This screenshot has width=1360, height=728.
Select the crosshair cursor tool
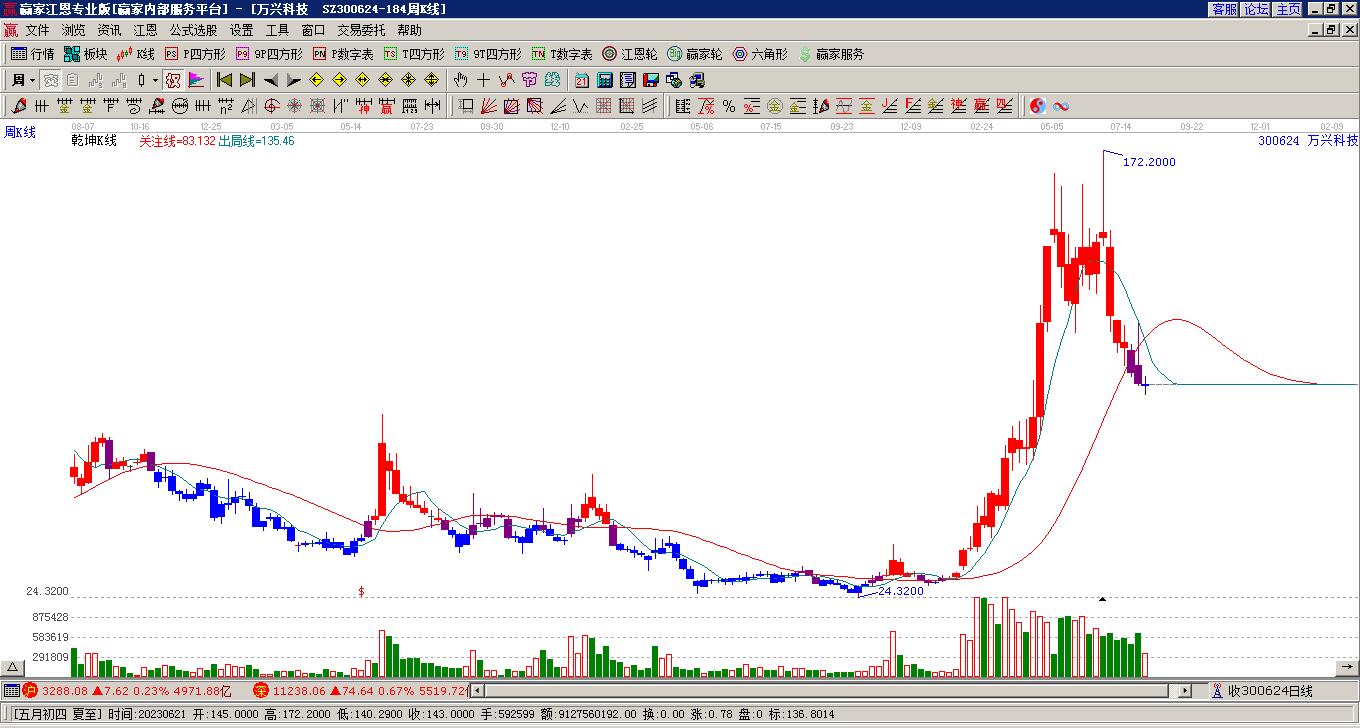point(483,80)
